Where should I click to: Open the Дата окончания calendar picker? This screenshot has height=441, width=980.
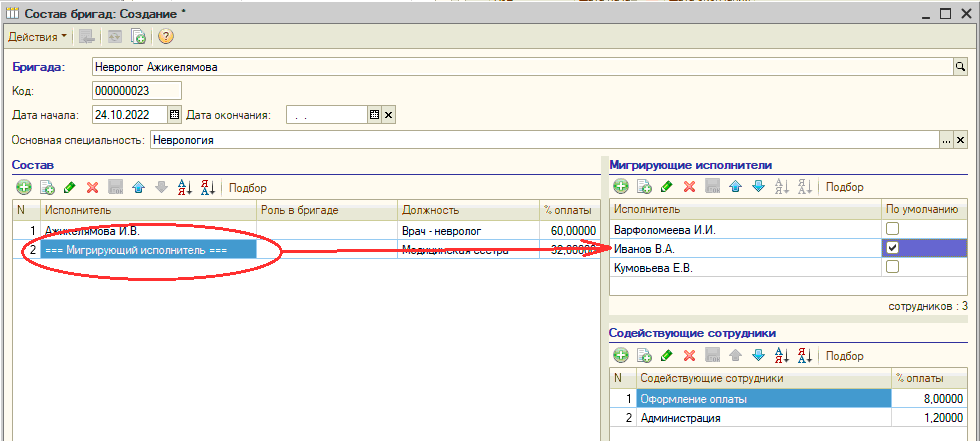375,114
